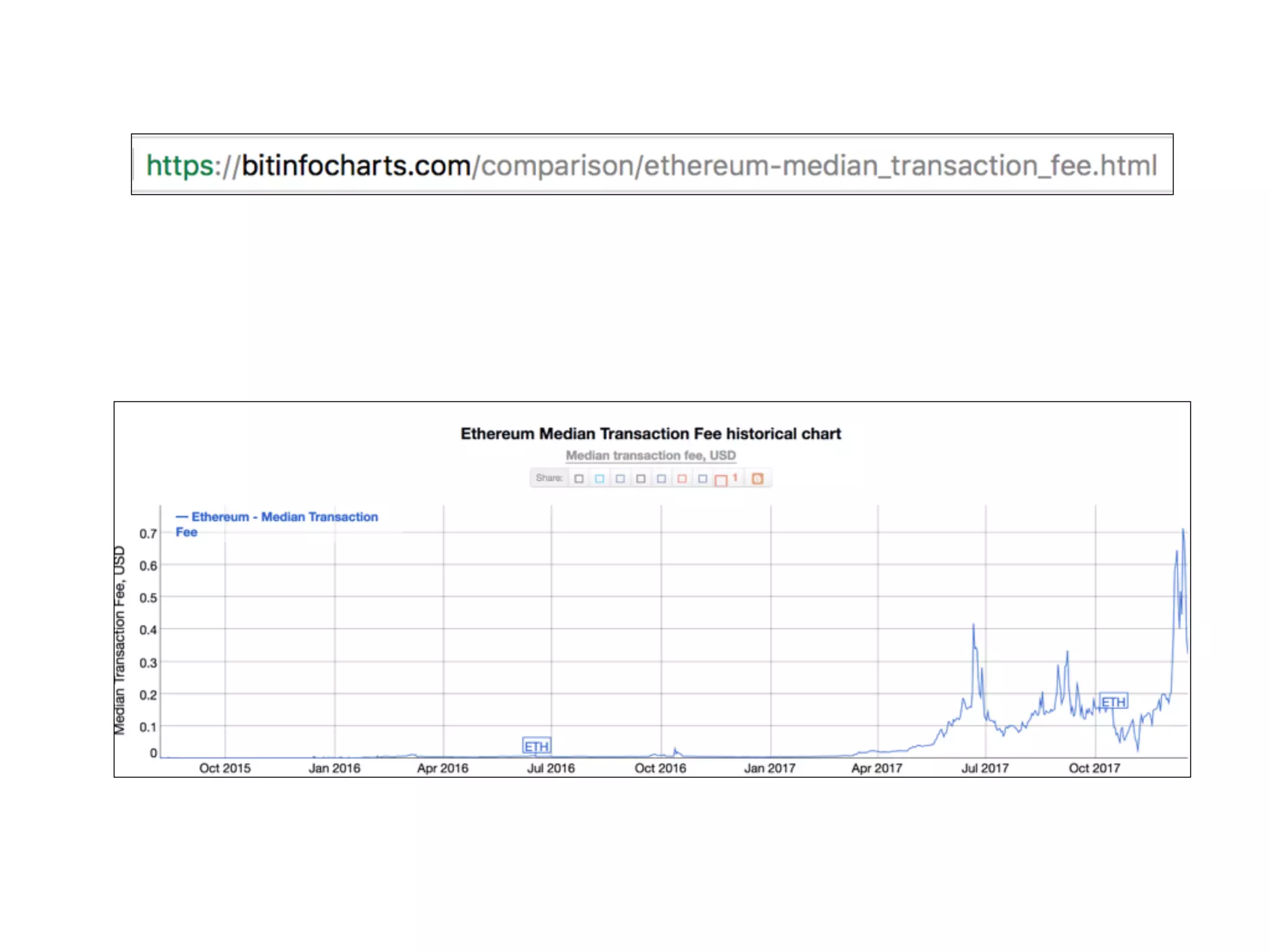Click the small red share icon
The width and height of the screenshot is (1270, 952).
(x=682, y=478)
